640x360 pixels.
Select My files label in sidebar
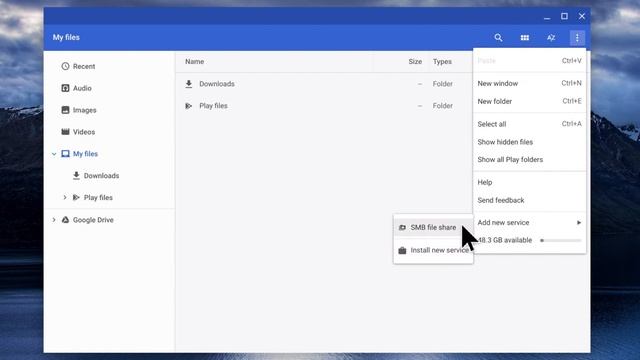point(85,154)
